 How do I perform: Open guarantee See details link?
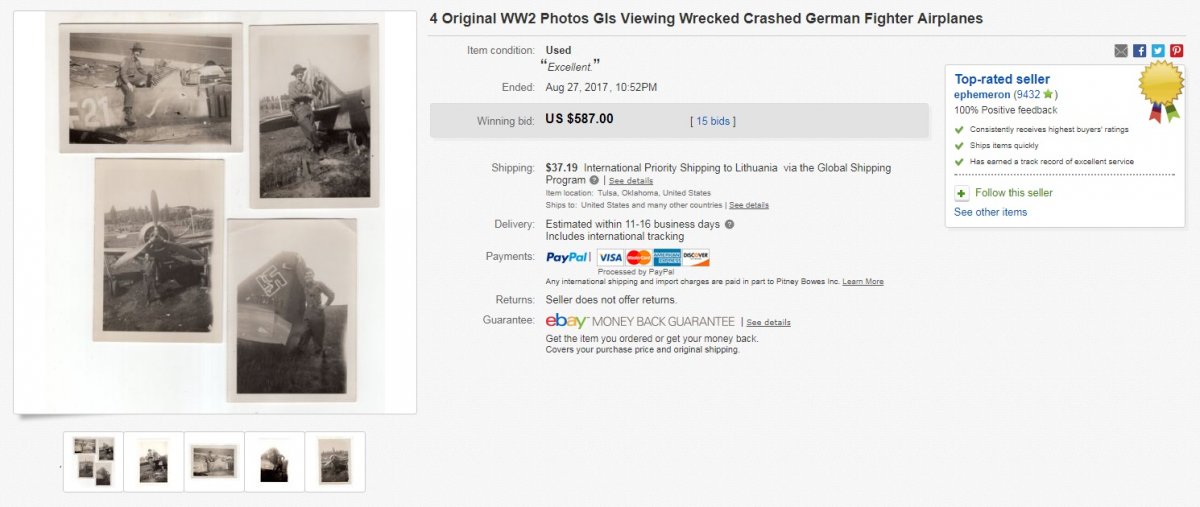(768, 323)
